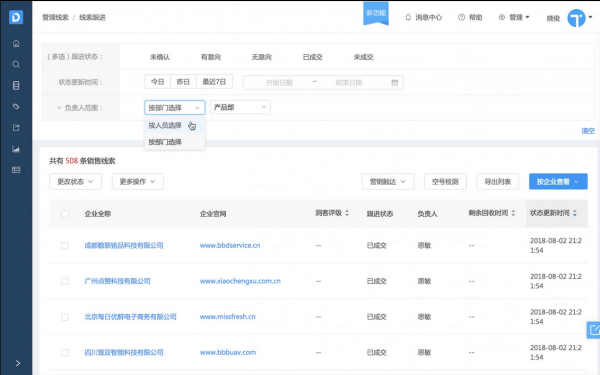
Task: Open the 更多操作 dropdown
Action: click(x=138, y=181)
